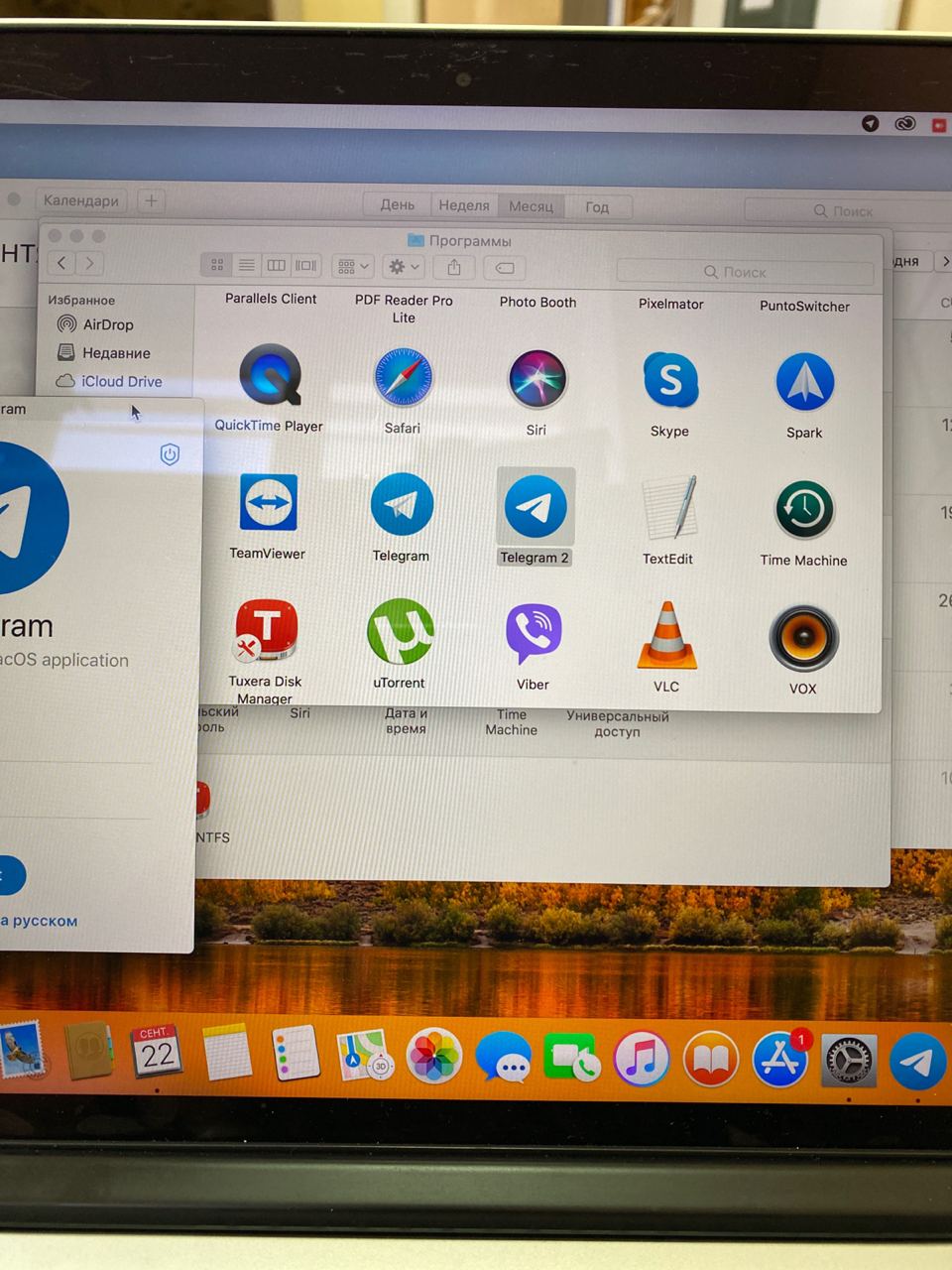Open Safari app icon in Finder

point(403,378)
